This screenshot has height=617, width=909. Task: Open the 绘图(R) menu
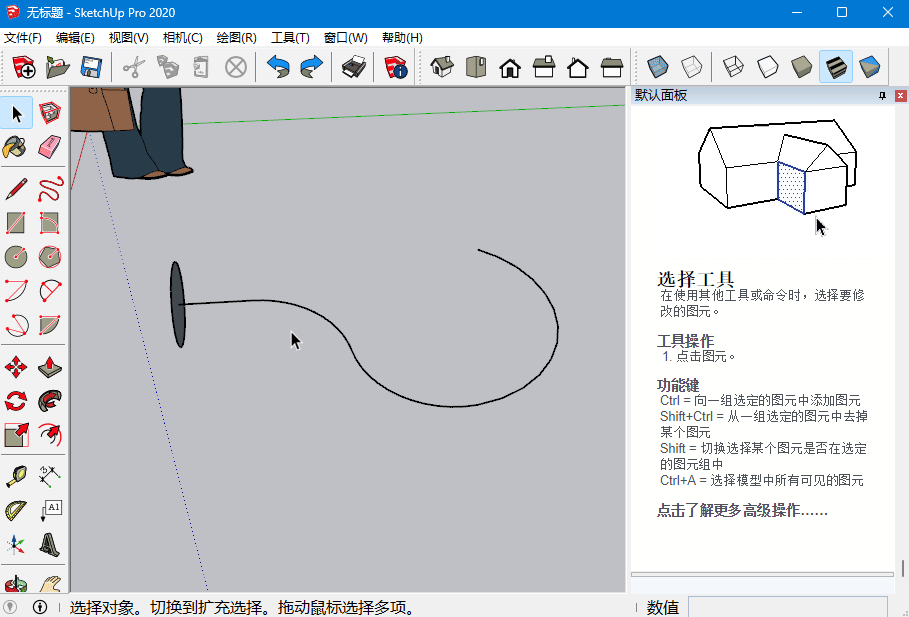tap(236, 37)
